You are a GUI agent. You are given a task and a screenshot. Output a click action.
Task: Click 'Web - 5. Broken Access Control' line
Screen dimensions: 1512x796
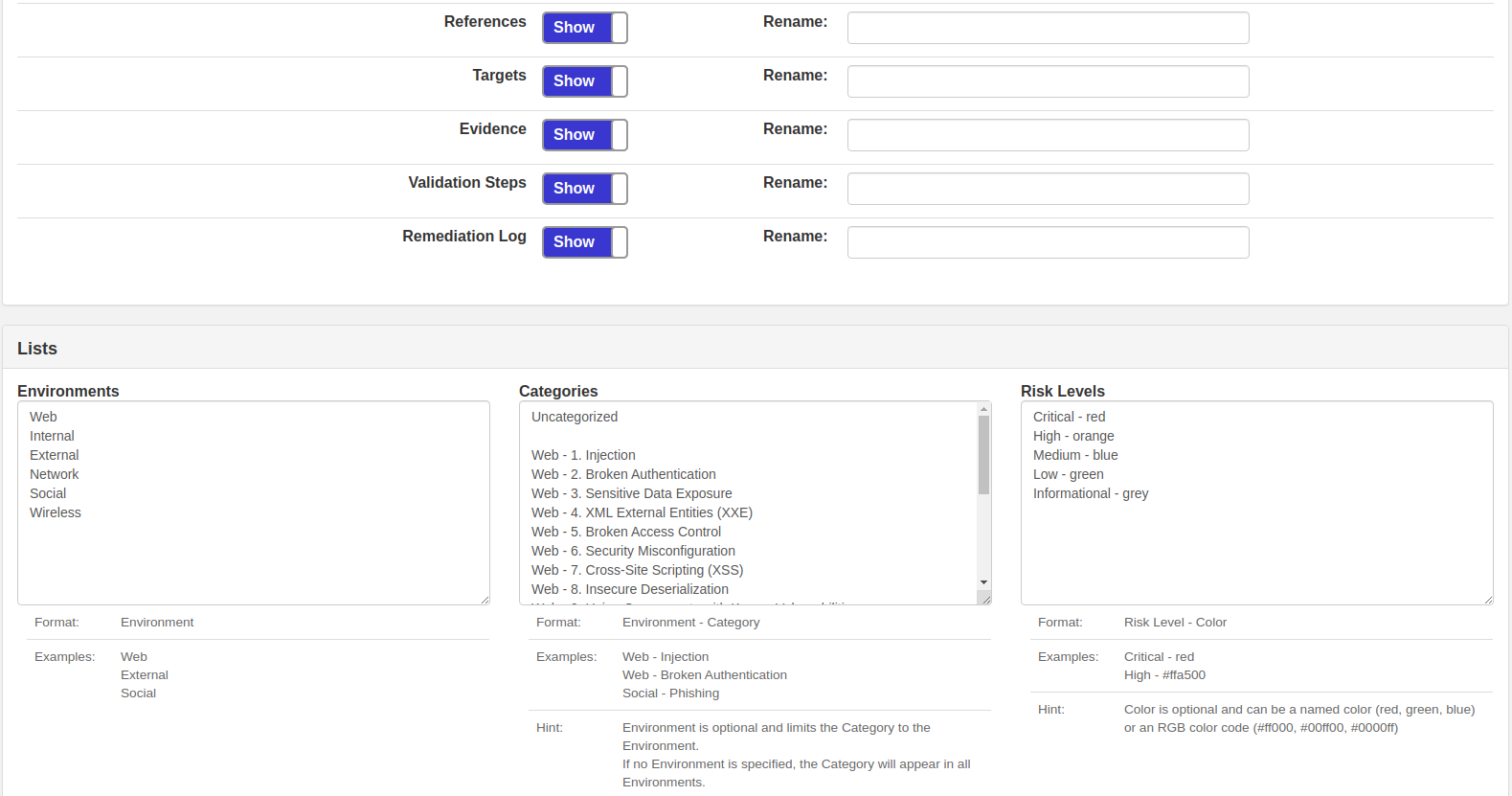point(626,532)
